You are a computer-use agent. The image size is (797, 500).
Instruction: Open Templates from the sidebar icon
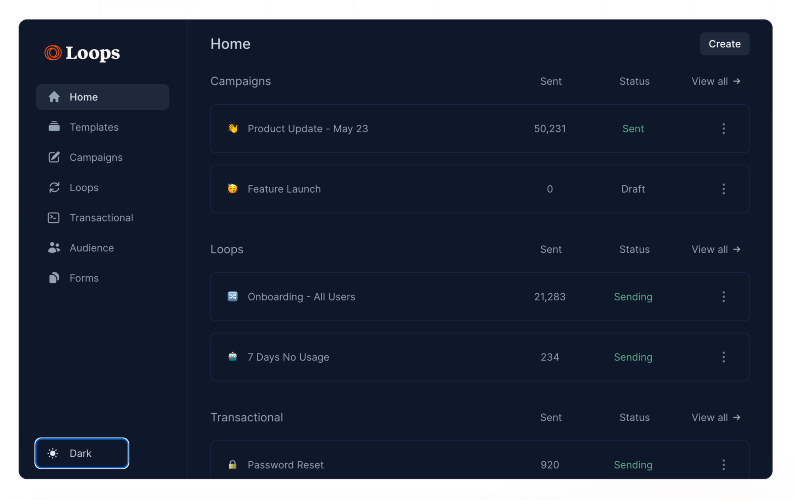54,127
